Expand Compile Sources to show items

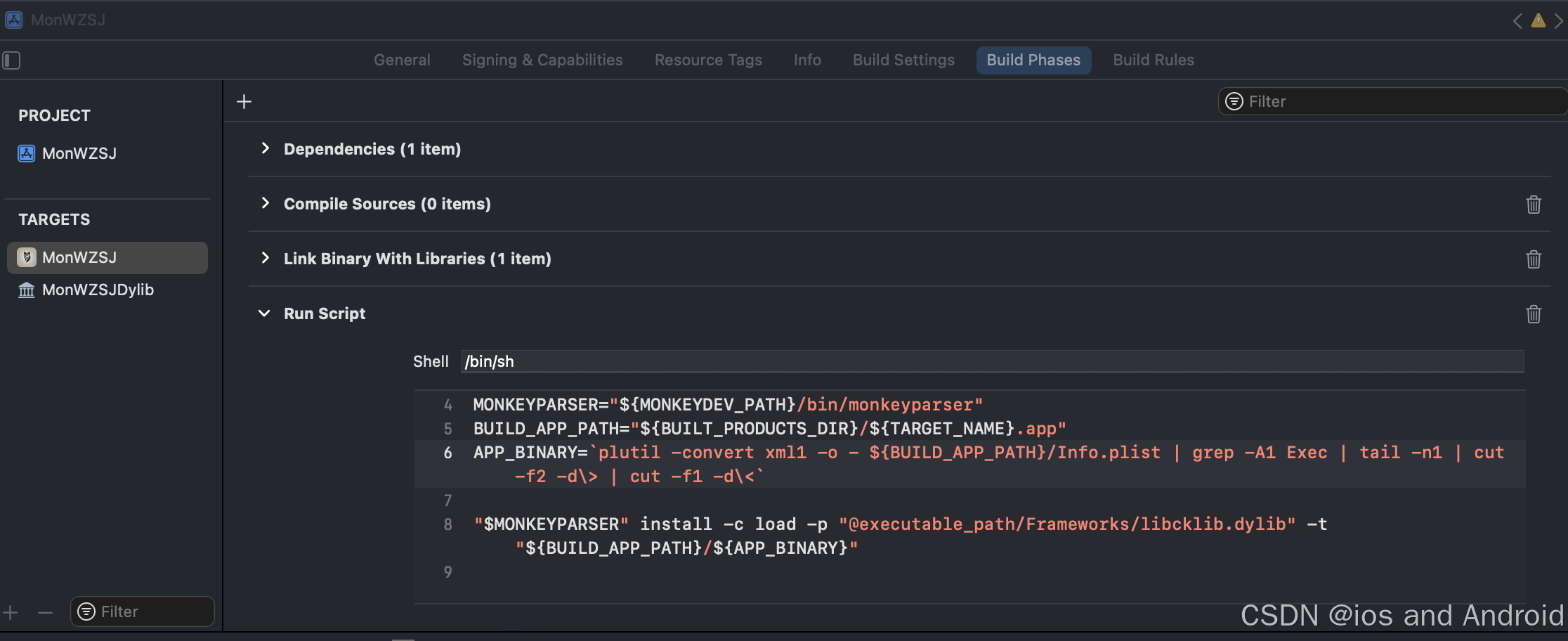point(265,203)
